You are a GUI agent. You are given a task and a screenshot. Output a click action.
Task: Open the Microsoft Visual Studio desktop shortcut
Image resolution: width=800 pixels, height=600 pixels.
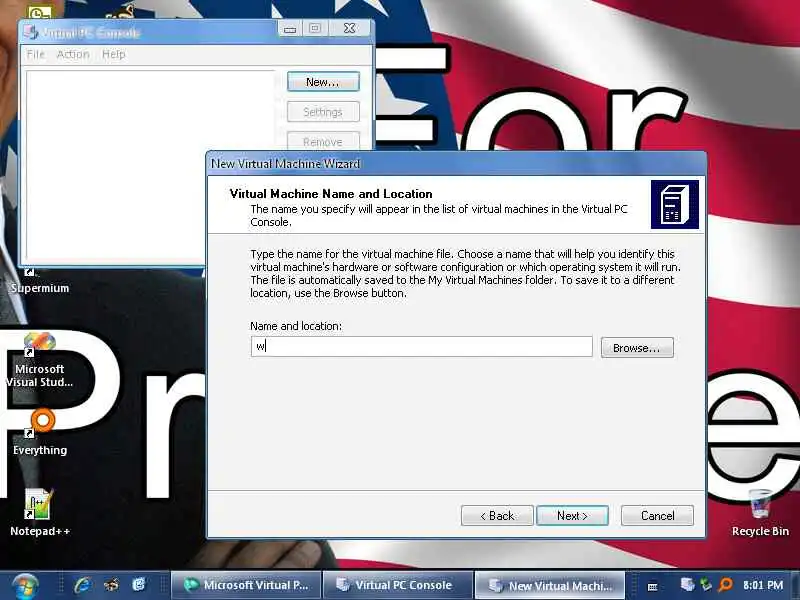click(x=40, y=360)
